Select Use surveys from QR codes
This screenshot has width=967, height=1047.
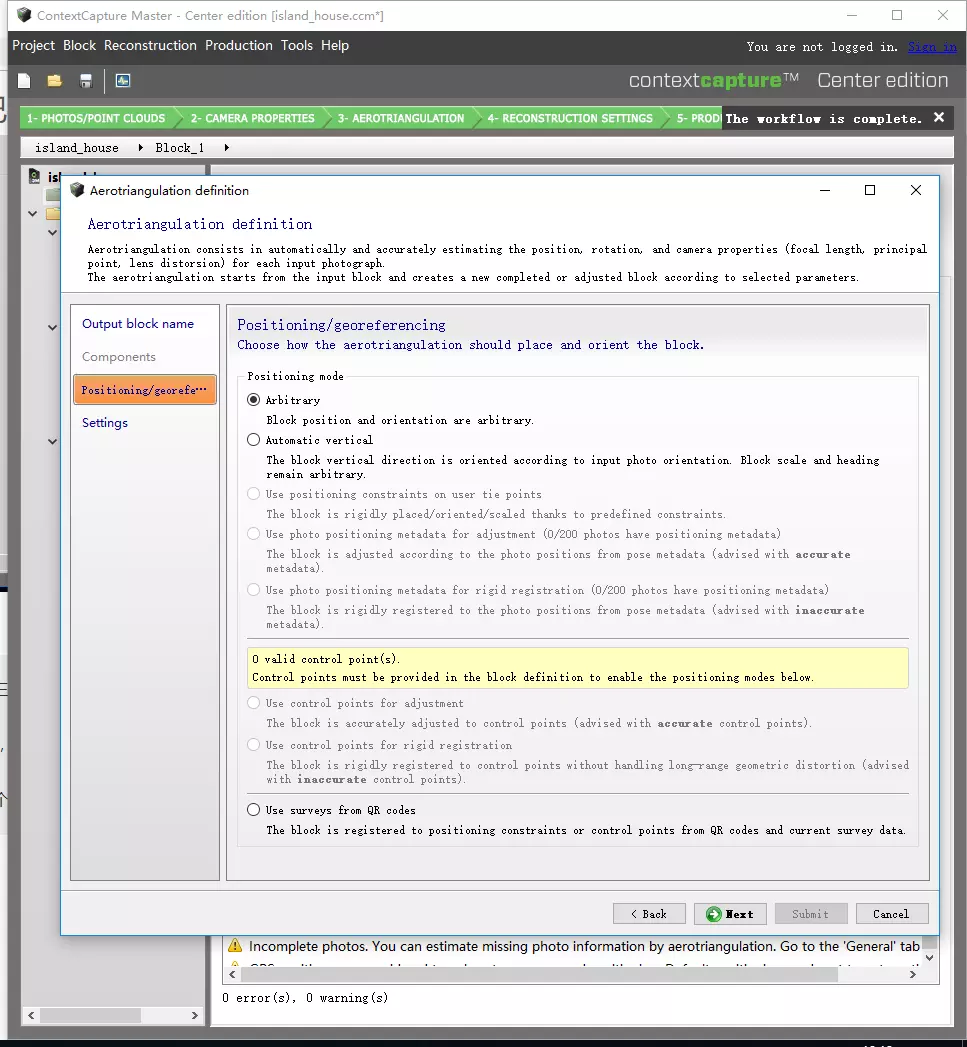253,809
